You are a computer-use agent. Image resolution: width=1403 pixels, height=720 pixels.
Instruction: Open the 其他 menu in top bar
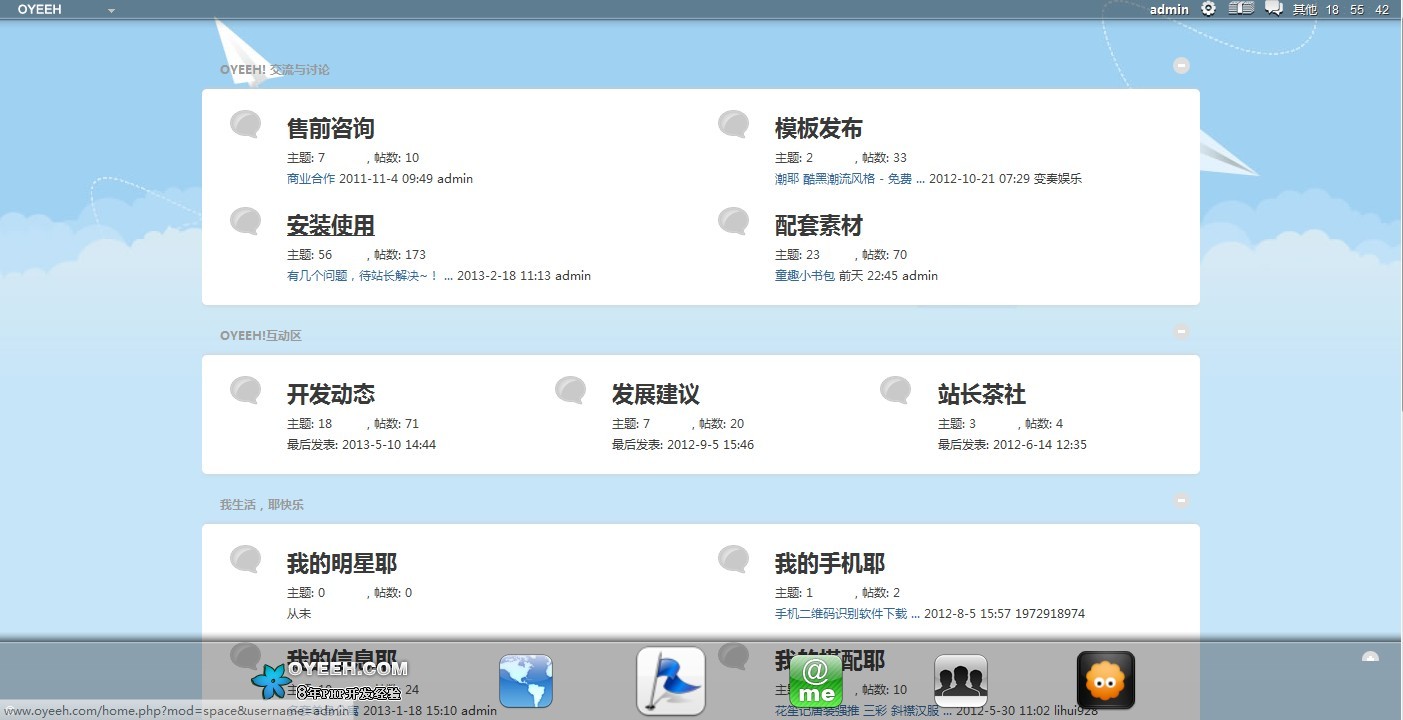pos(1304,9)
